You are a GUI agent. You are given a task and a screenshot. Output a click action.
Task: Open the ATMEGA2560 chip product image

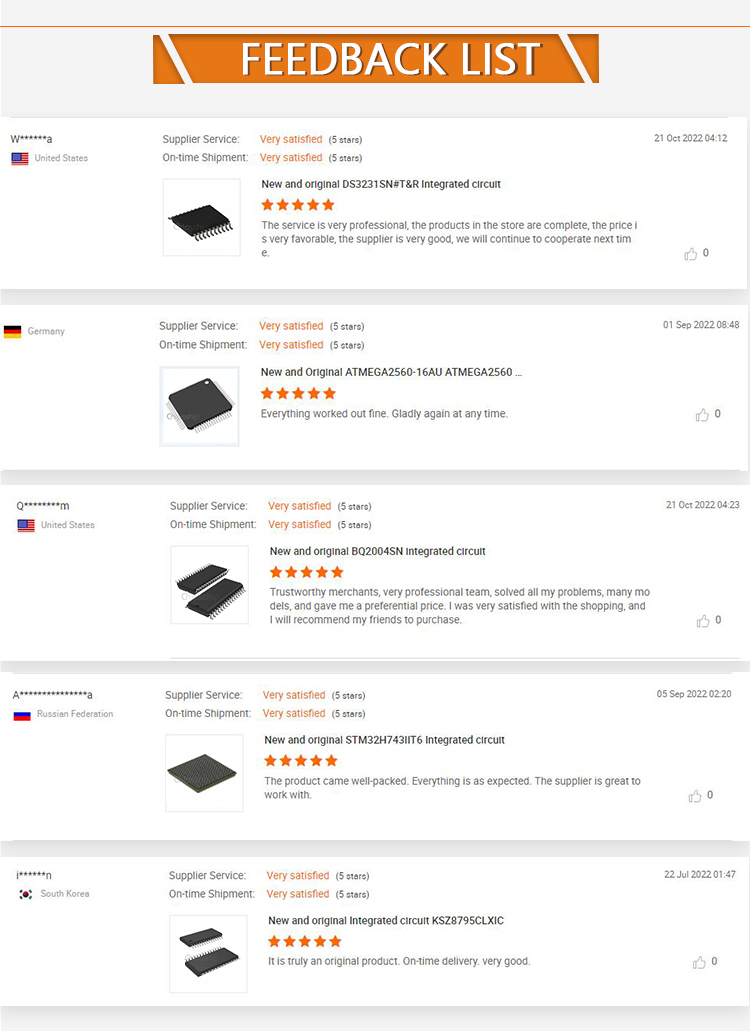(x=199, y=406)
